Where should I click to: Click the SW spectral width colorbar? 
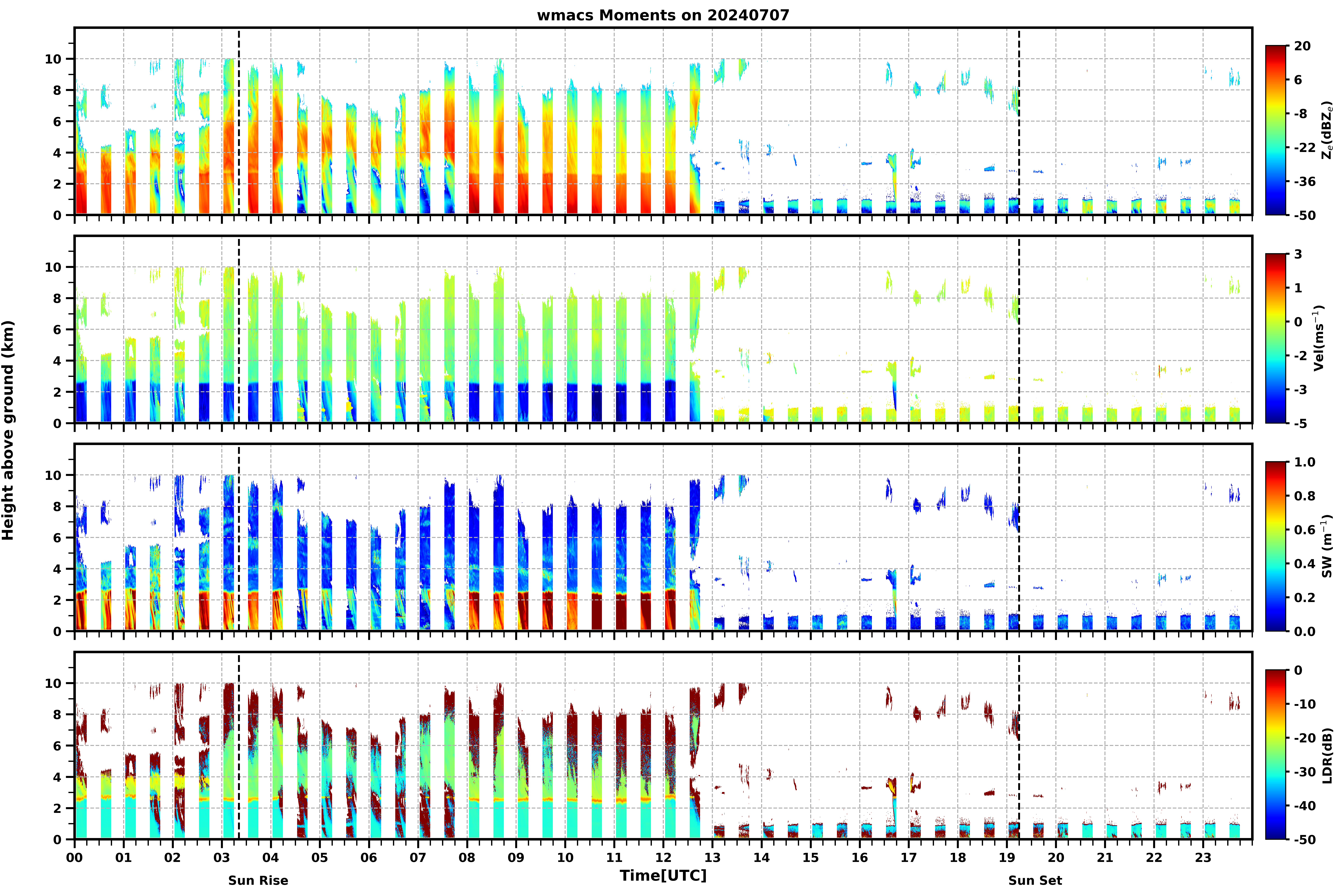click(x=1276, y=546)
